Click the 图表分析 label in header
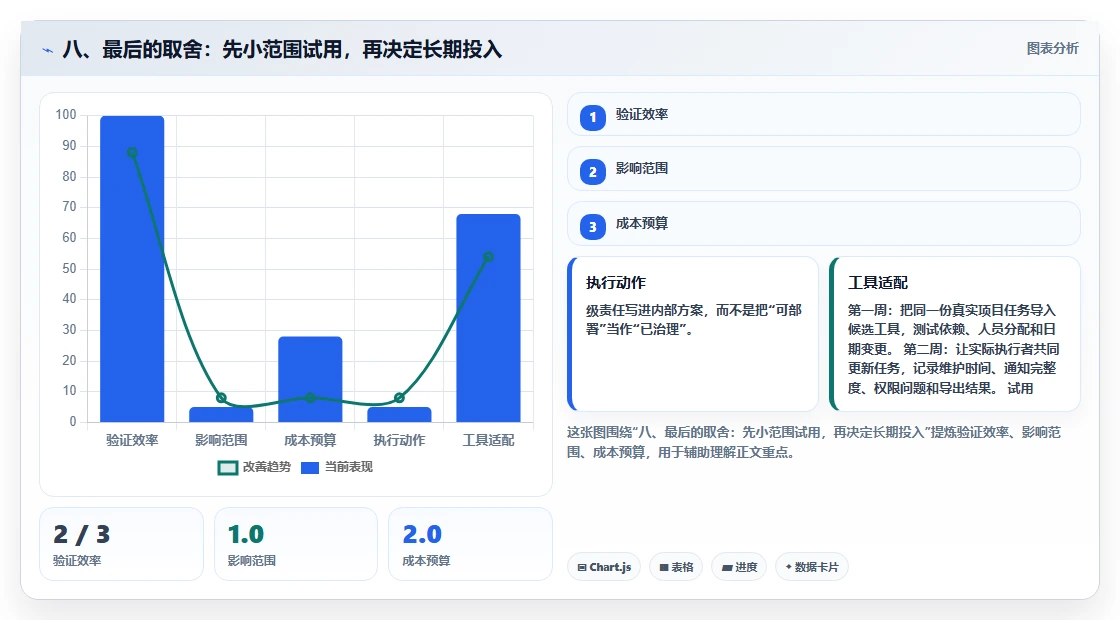 (1052, 49)
